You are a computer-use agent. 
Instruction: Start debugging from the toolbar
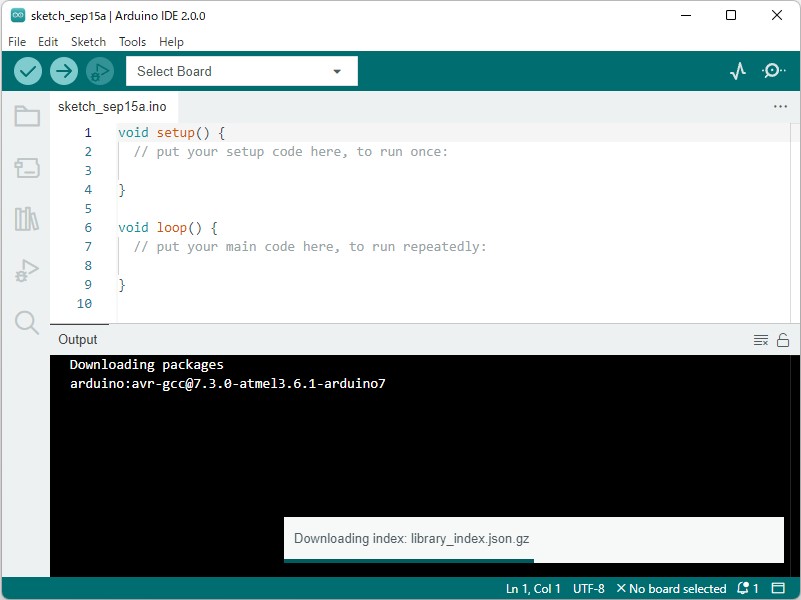click(97, 71)
